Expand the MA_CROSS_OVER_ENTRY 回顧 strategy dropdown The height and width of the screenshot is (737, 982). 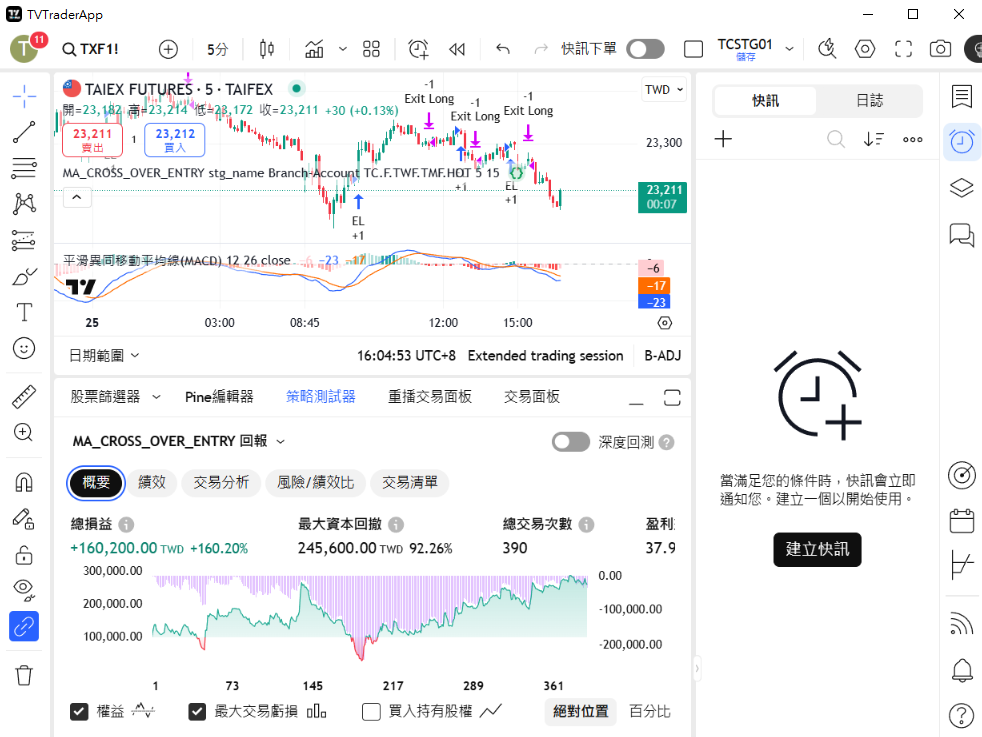(x=179, y=441)
